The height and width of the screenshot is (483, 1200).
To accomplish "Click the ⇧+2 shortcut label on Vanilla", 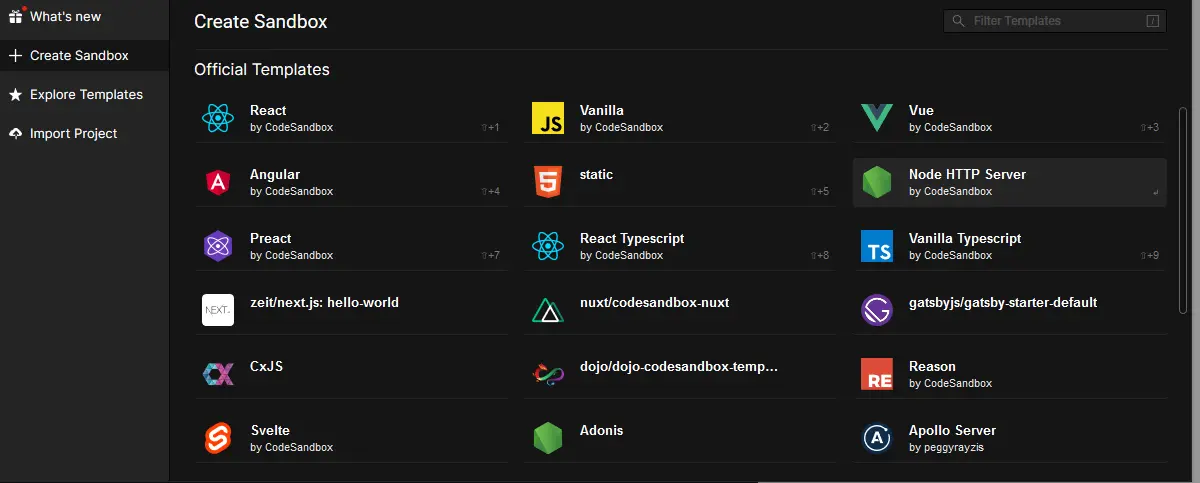I will 820,128.
